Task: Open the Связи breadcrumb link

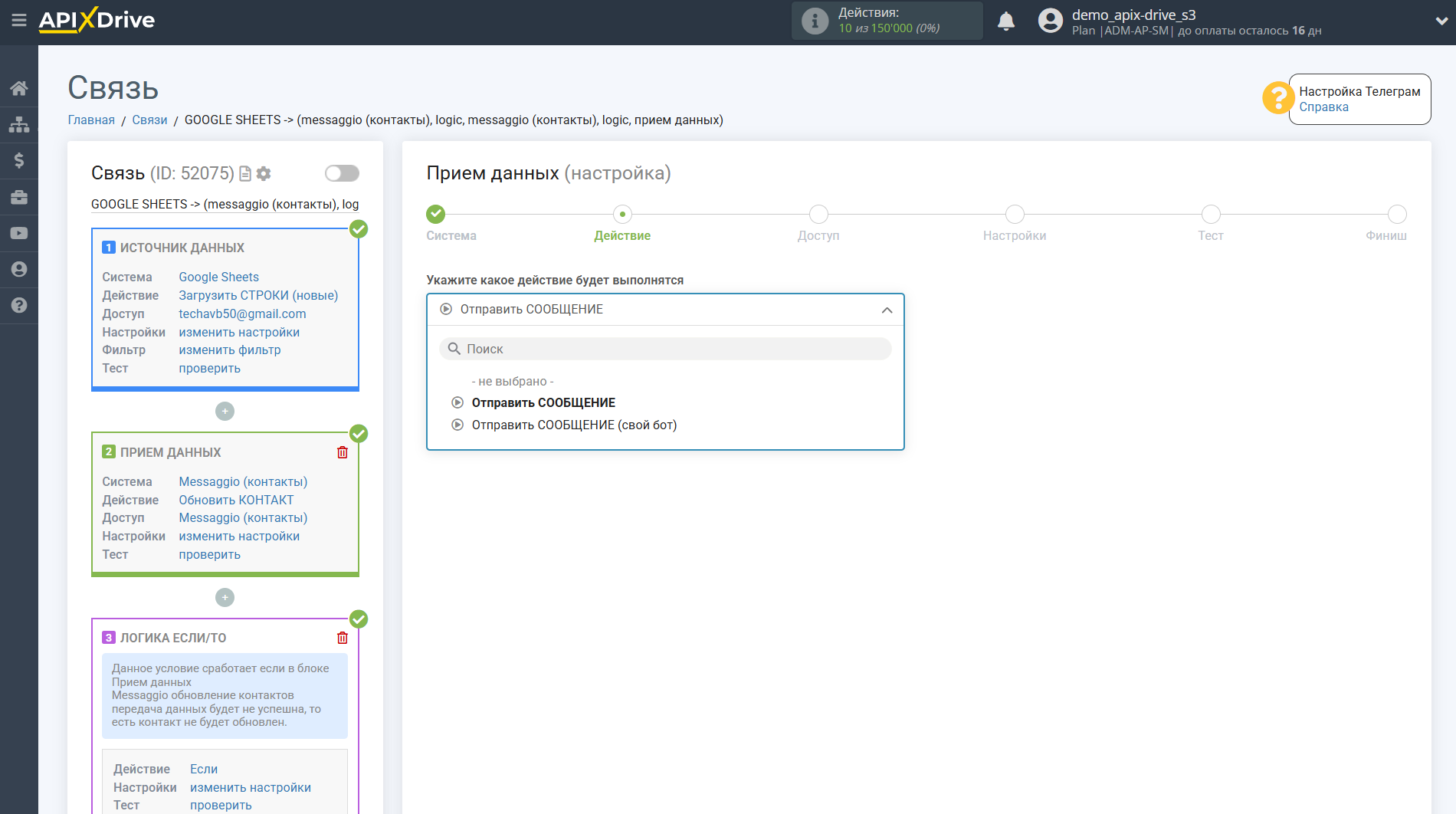Action: 149,120
